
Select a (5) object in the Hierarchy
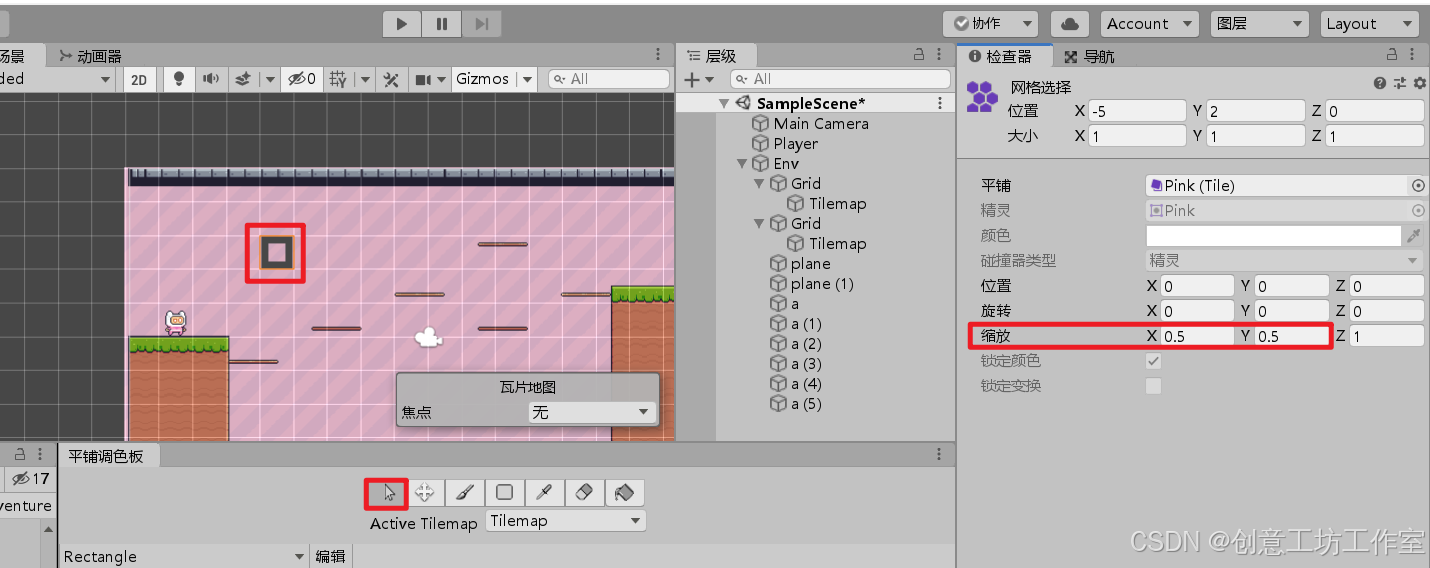806,404
